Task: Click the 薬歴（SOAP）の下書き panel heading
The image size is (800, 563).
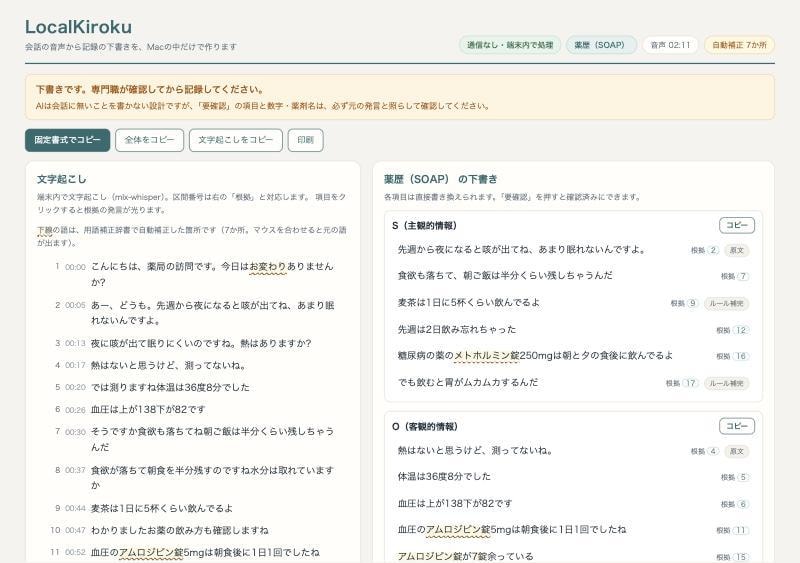Action: point(441,179)
